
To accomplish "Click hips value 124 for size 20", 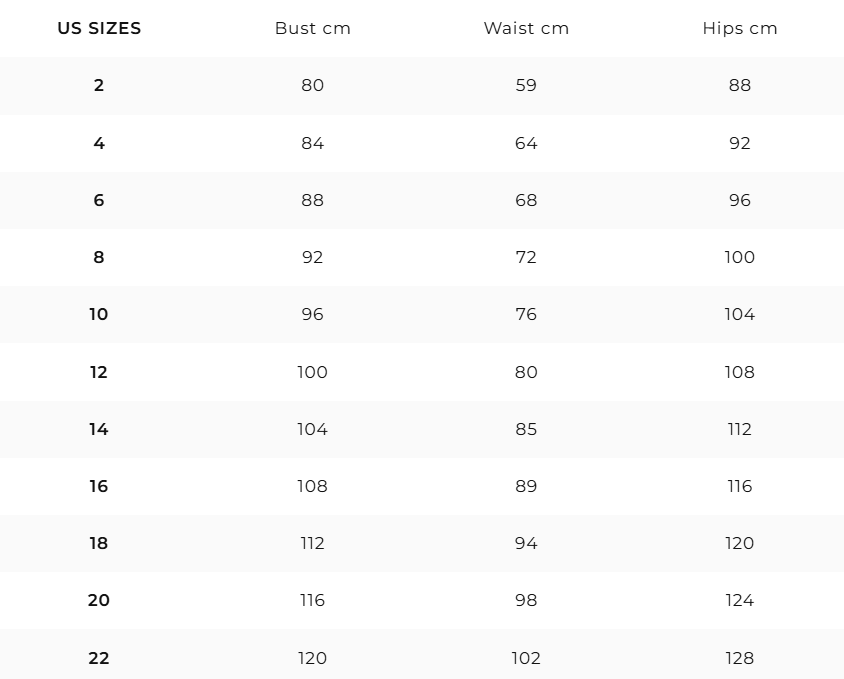I will point(740,600).
